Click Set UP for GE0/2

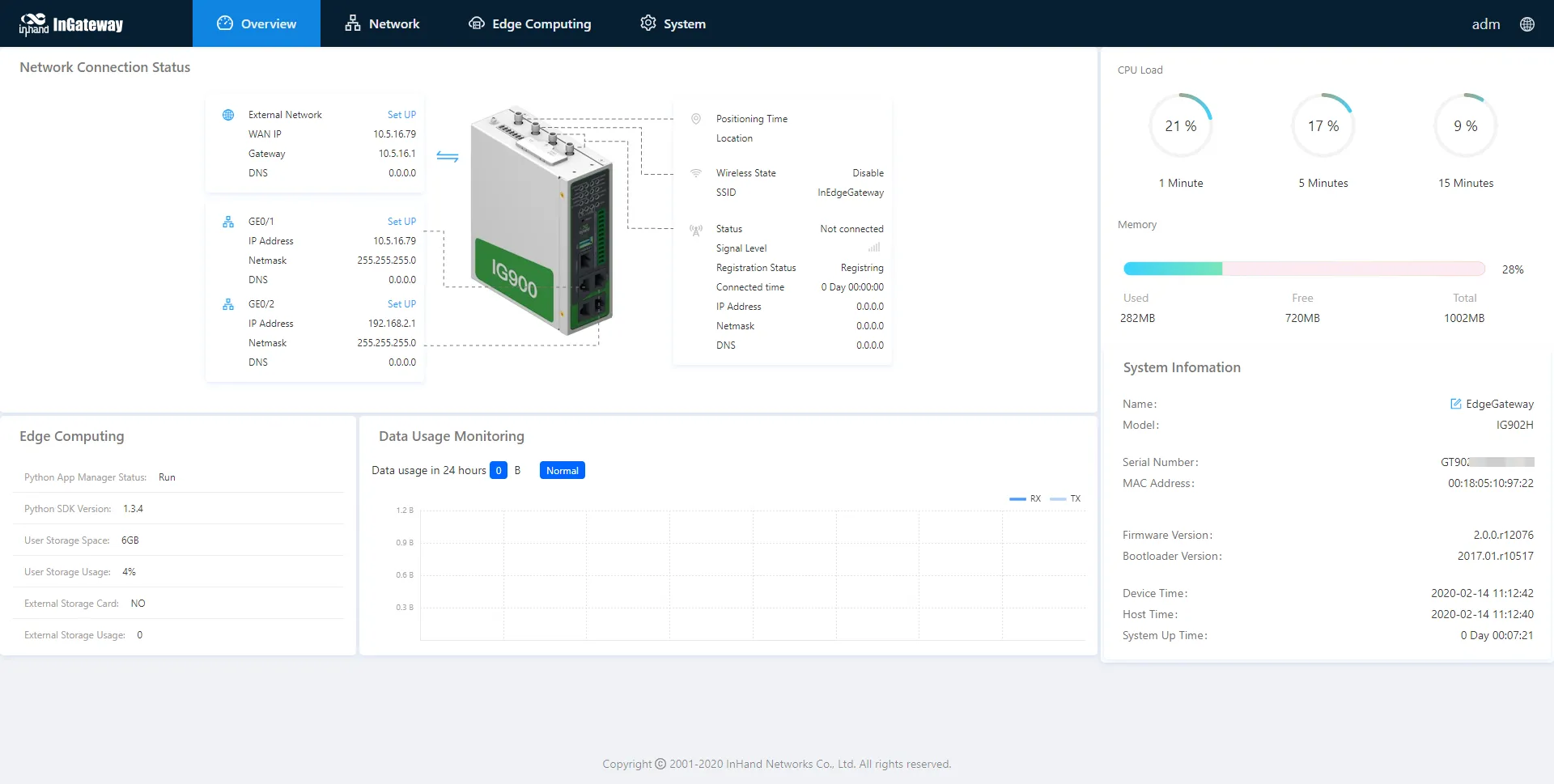[401, 304]
